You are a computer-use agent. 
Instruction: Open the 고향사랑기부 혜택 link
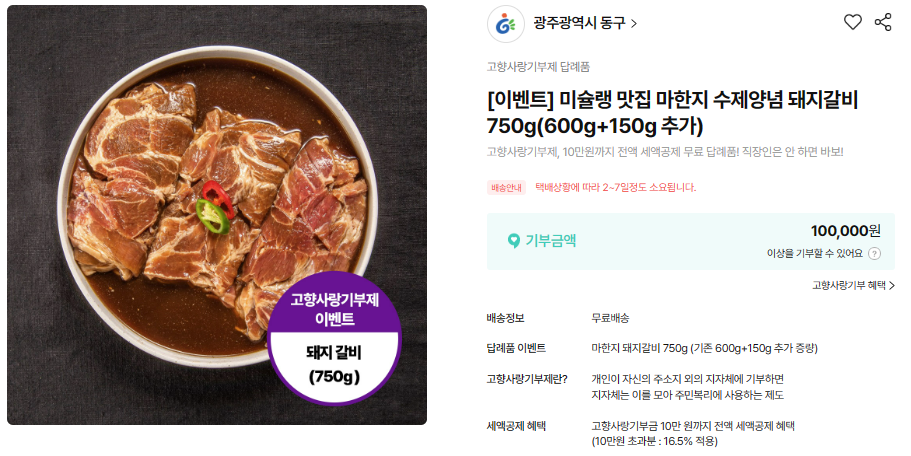pyautogui.click(x=849, y=285)
